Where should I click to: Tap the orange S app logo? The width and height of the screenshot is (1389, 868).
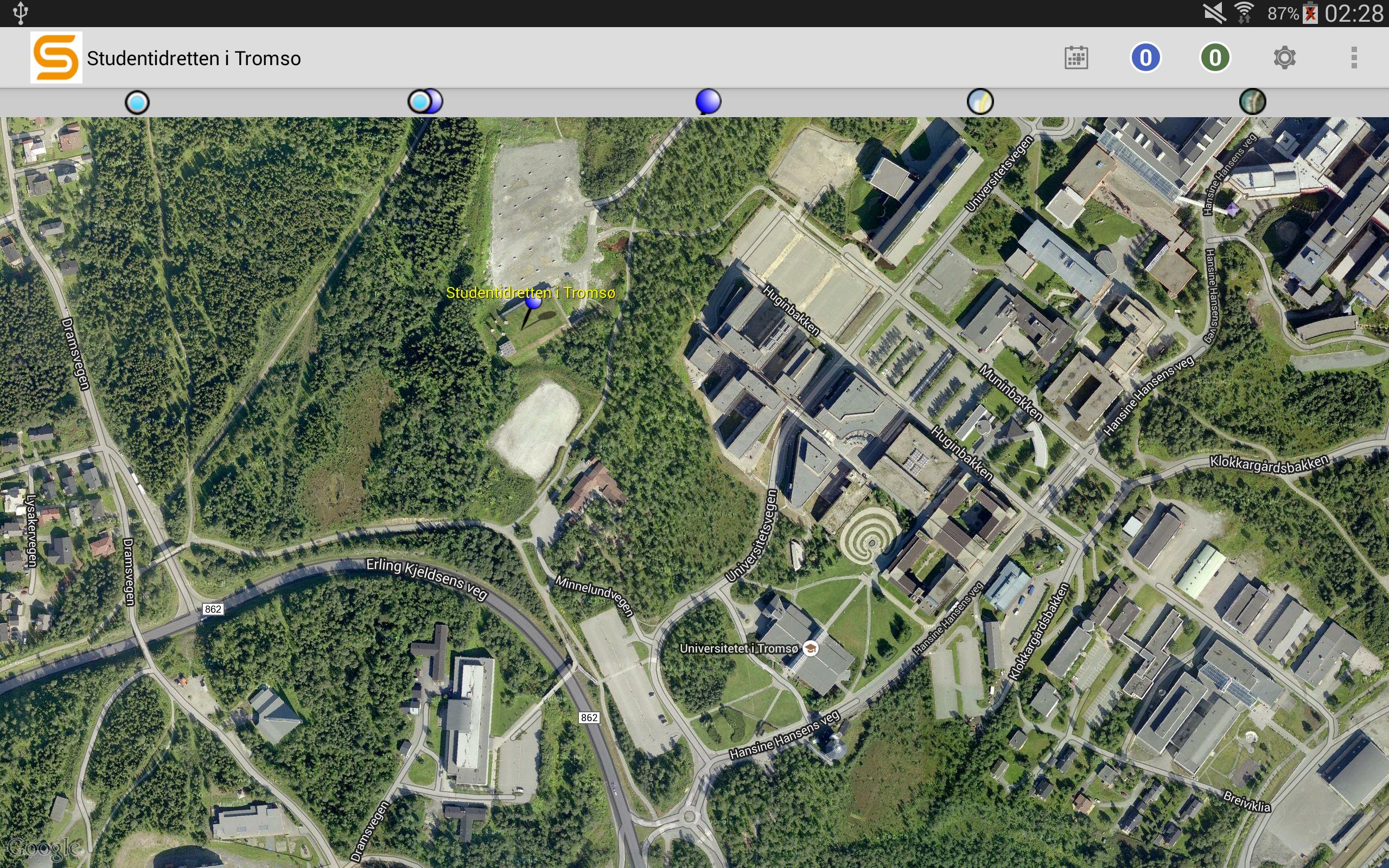coord(56,58)
